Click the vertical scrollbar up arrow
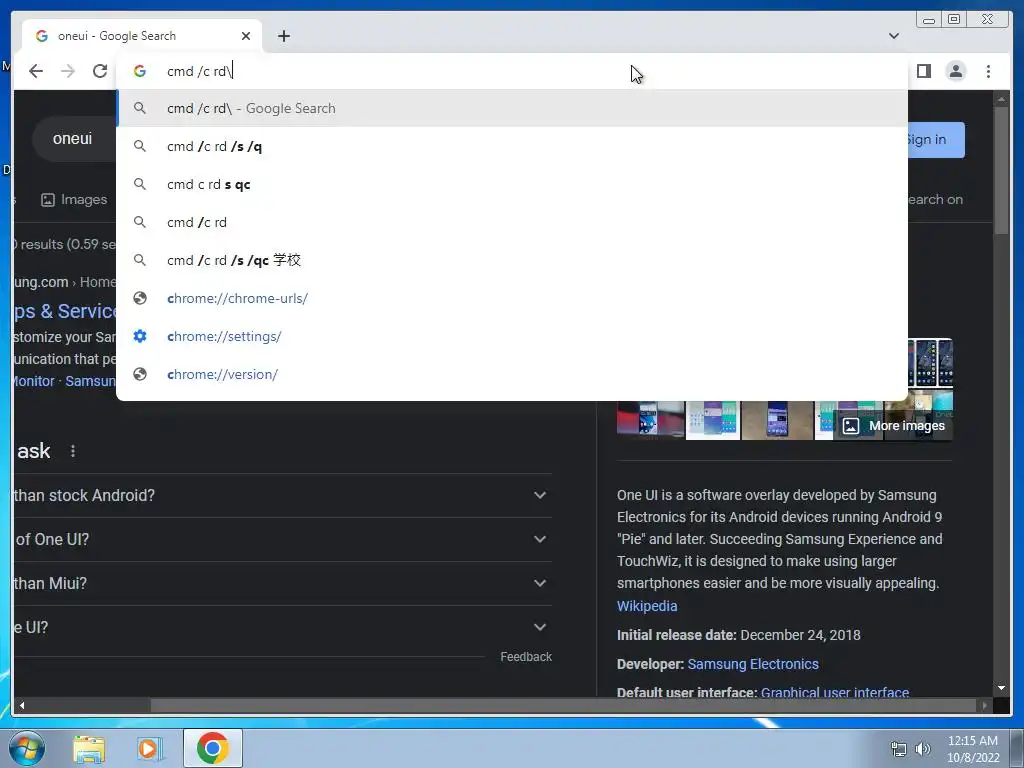 click(x=1001, y=99)
